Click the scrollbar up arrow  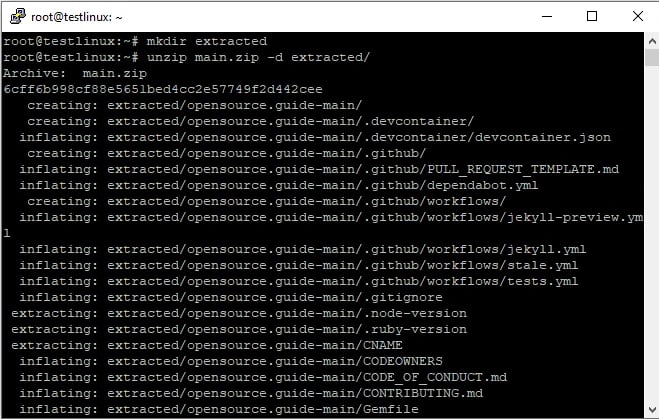650,41
